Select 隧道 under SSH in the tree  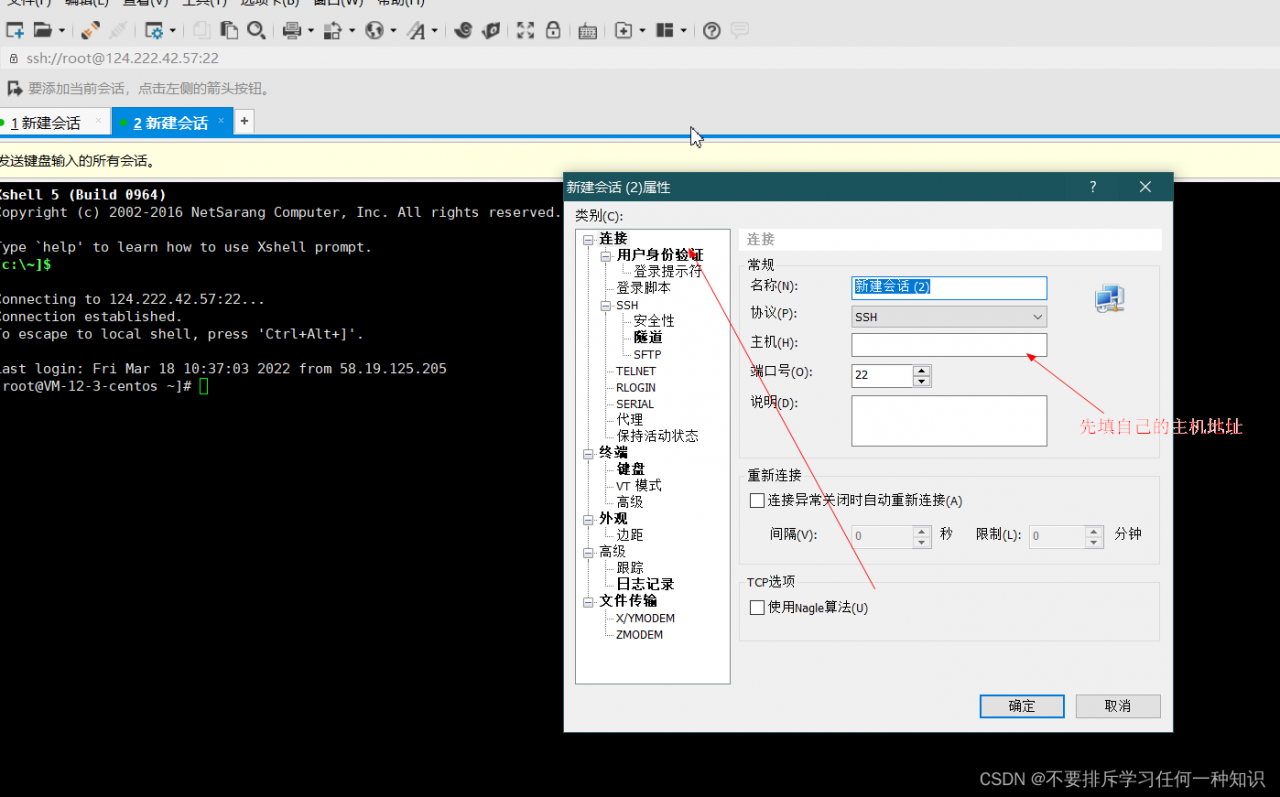[x=648, y=338]
